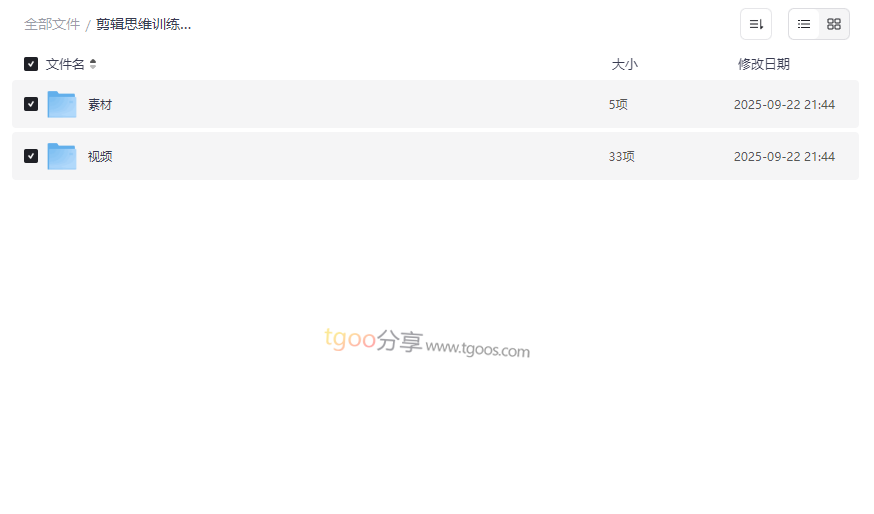Go to 全部文件 in breadcrumb
Image resolution: width=874 pixels, height=514 pixels.
[x=52, y=24]
